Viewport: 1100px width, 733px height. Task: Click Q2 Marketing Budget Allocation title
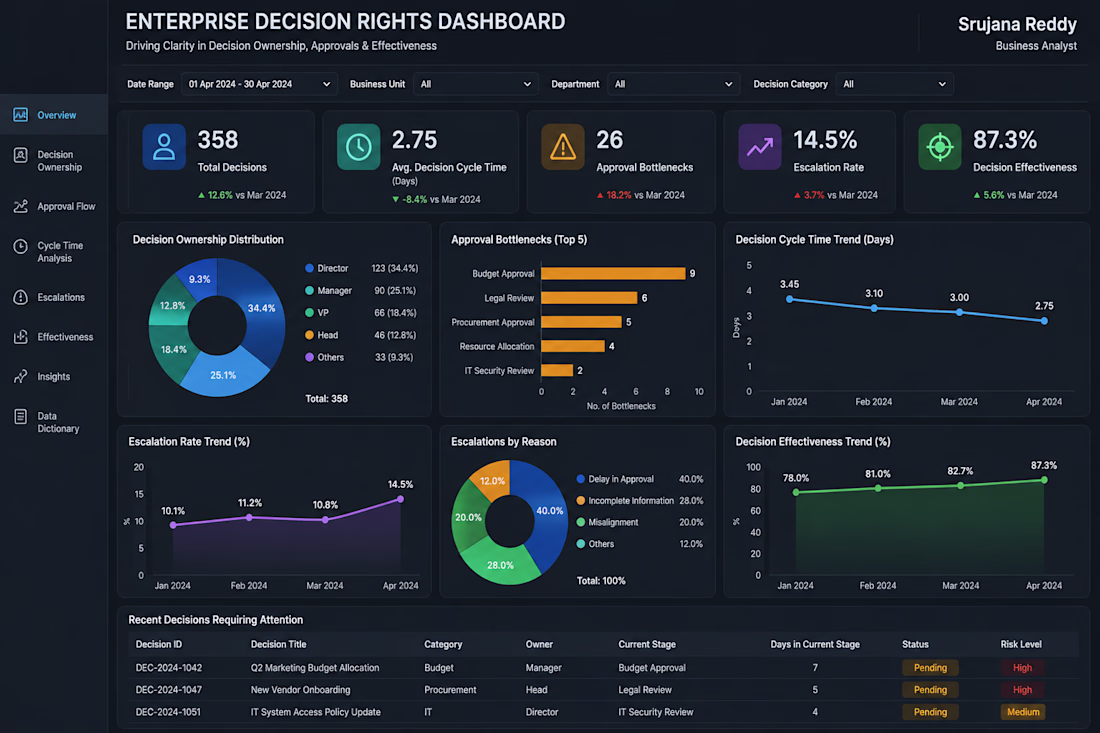(315, 668)
